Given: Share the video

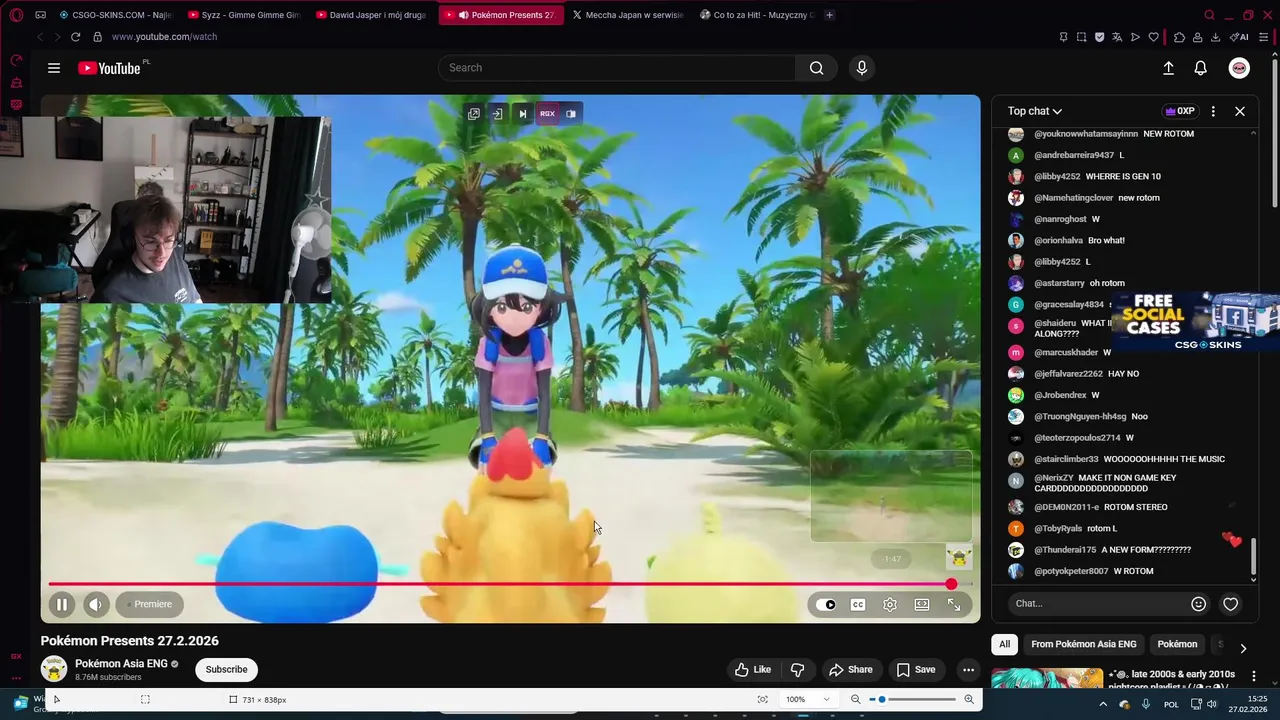Looking at the screenshot, I should [851, 670].
